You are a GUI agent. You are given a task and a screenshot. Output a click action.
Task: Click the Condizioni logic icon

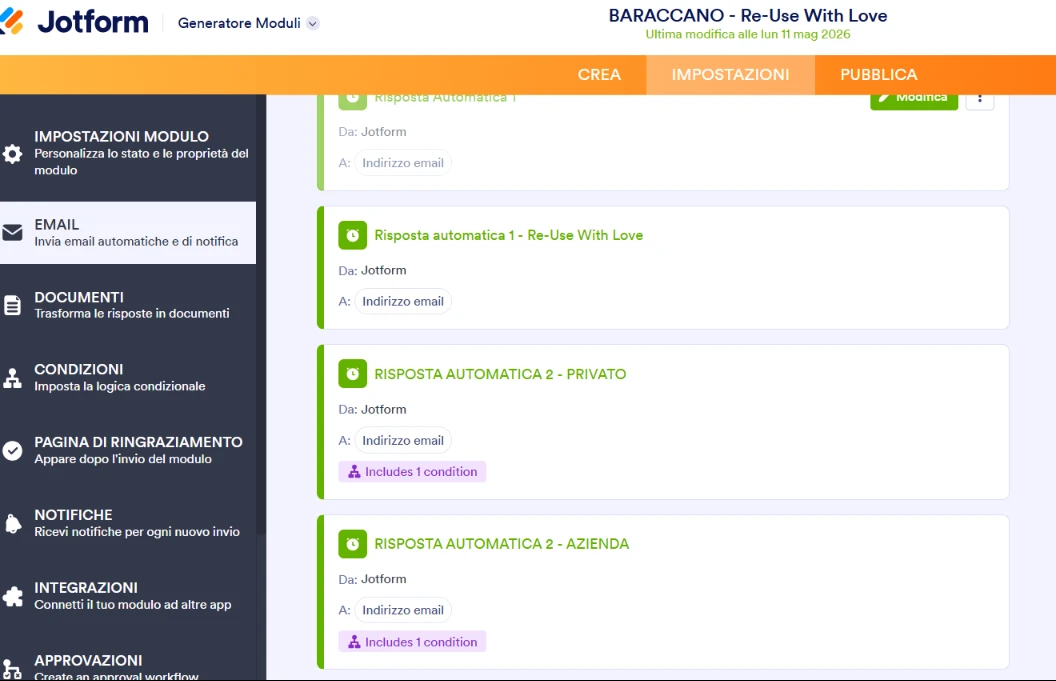point(12,378)
